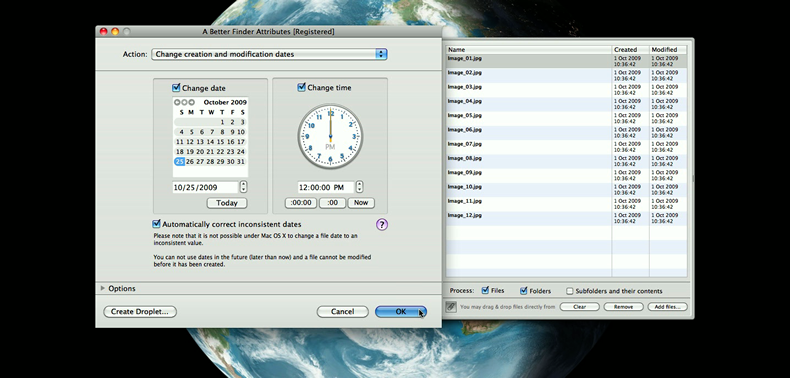Go to previous month in calendar
Image resolution: width=790 pixels, height=378 pixels.
coord(177,102)
